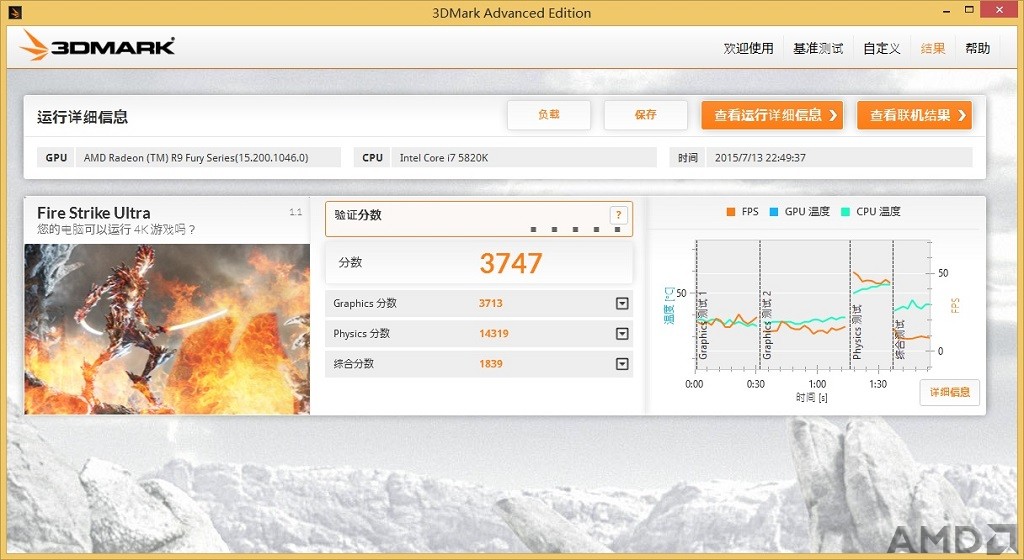The image size is (1024, 560).
Task: Open the 详细信息 details button under chart
Action: (950, 392)
